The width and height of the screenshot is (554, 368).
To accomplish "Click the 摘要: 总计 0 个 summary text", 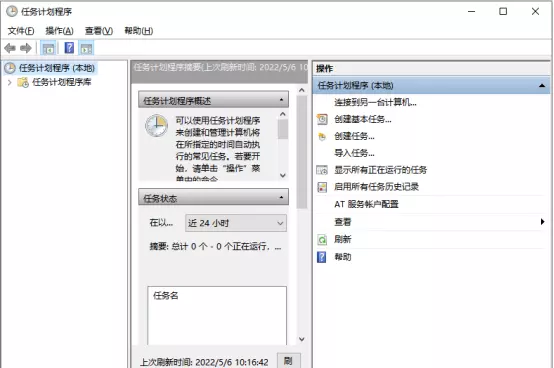I will 215,247.
